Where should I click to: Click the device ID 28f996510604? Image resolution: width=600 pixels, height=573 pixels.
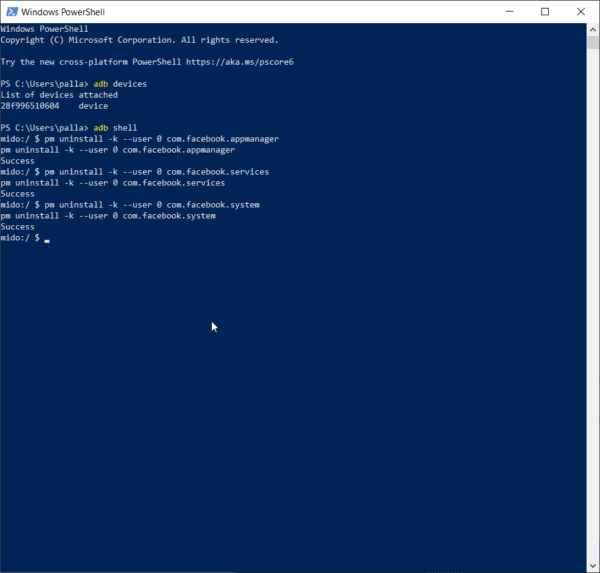click(30, 106)
